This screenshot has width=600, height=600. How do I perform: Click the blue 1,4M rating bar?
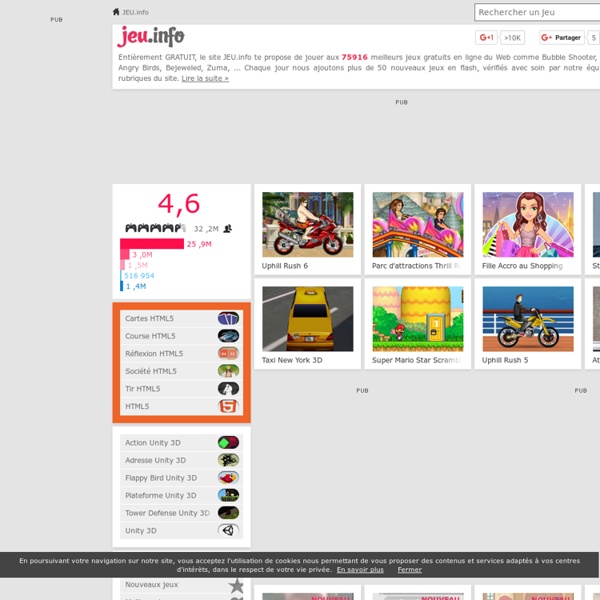(122, 286)
